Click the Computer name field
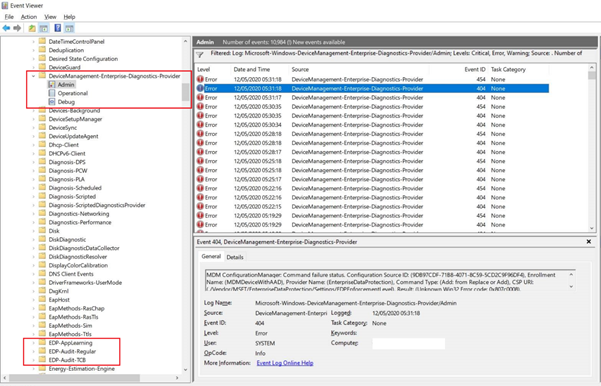The height and width of the screenshot is (386, 601). point(409,343)
